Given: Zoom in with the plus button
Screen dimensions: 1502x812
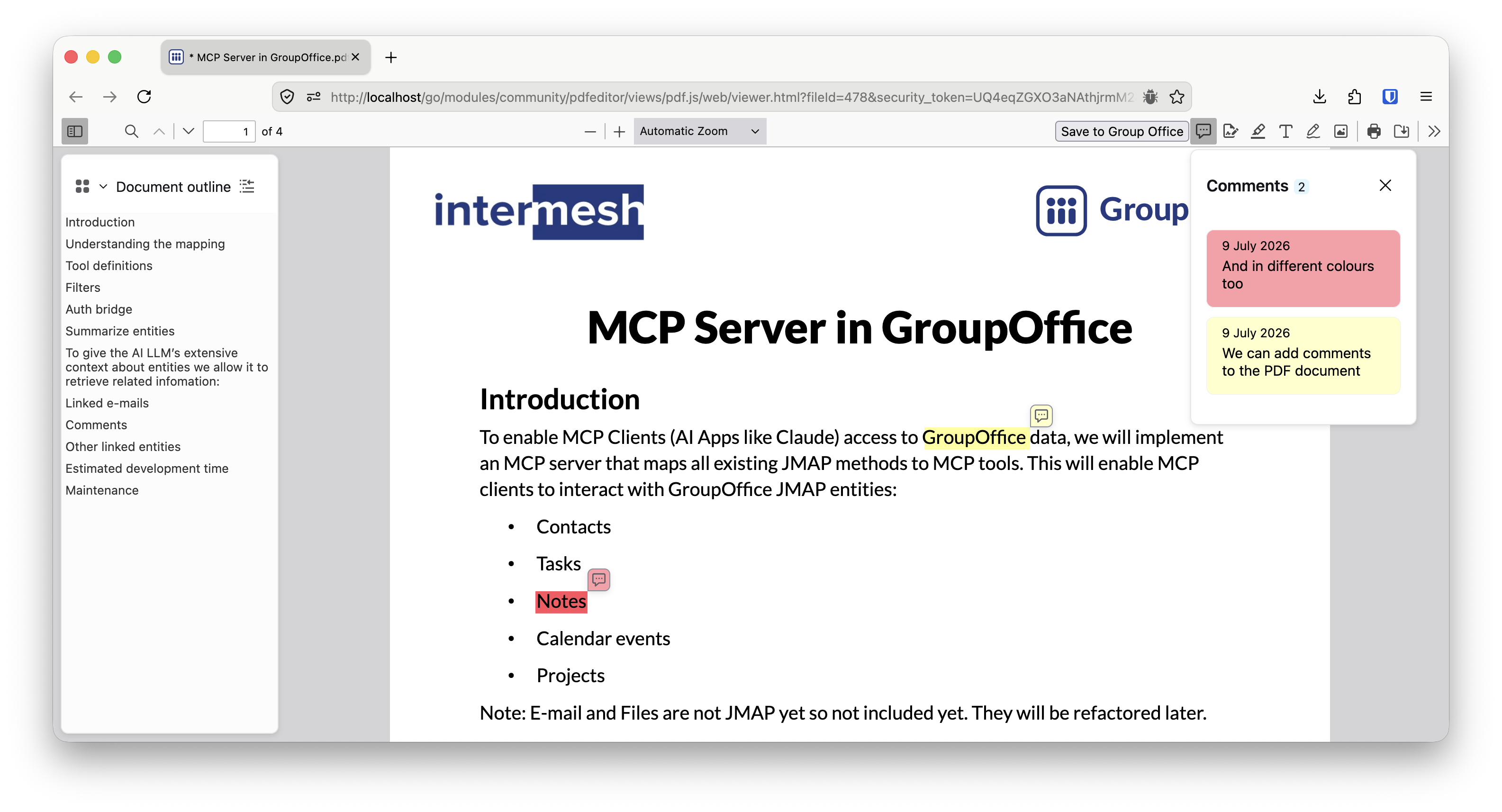Looking at the screenshot, I should [619, 132].
